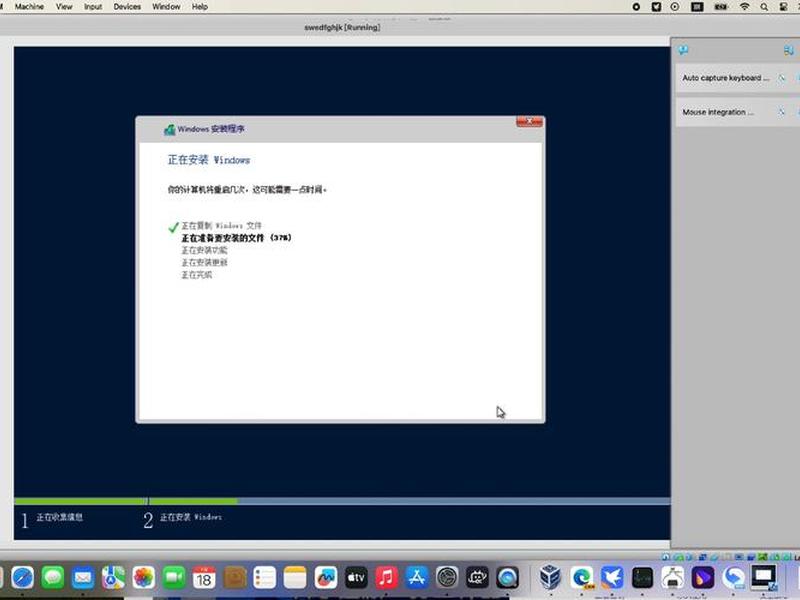Screen dimensions: 800x600
Task: Open Microsoft Edge from the Dock
Action: click(x=582, y=578)
